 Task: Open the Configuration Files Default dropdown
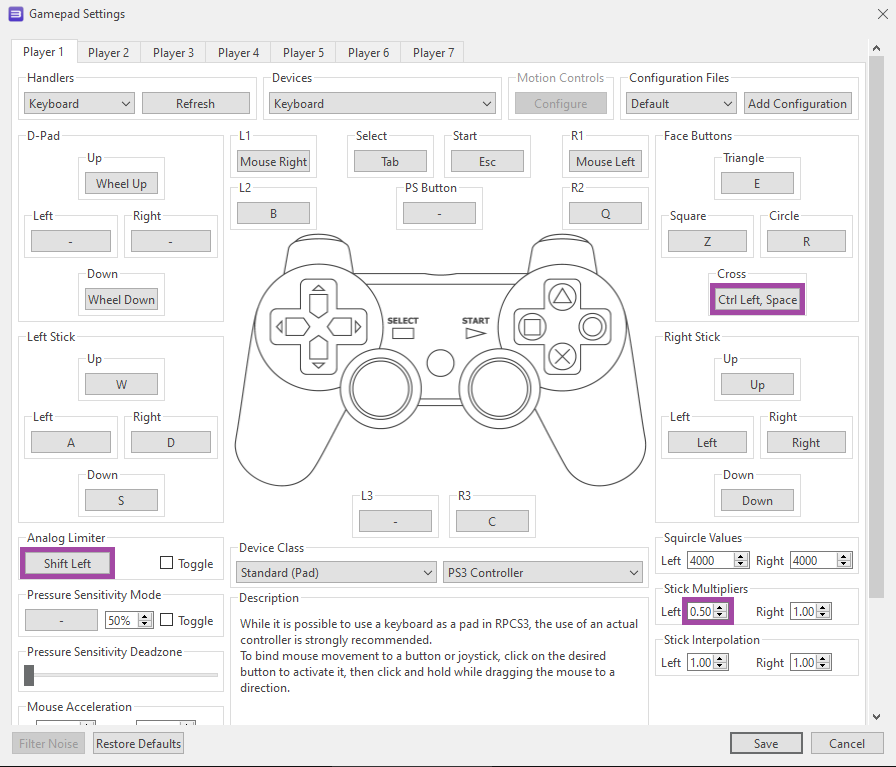pyautogui.click(x=681, y=103)
